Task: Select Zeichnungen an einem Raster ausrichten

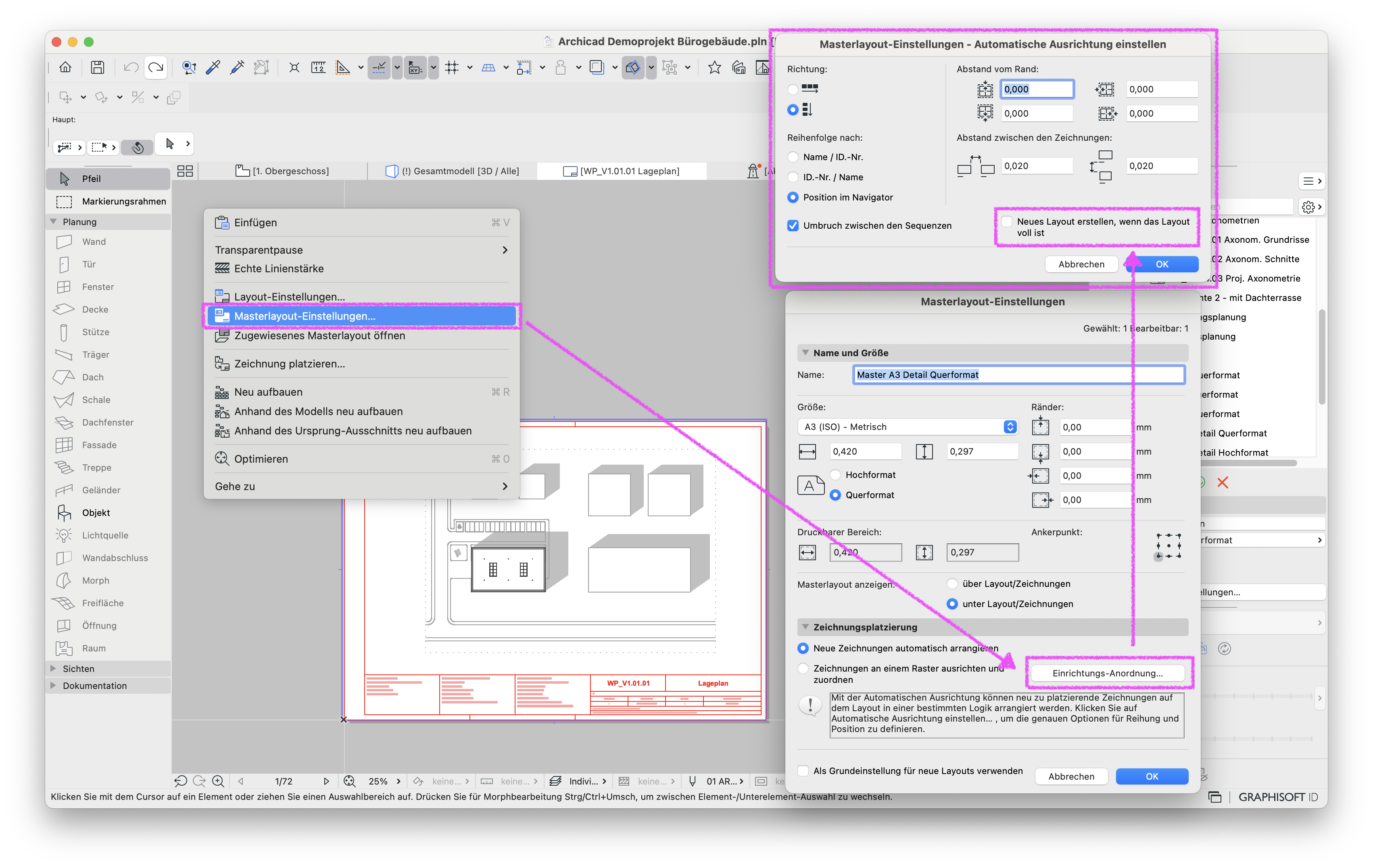Action: click(803, 668)
